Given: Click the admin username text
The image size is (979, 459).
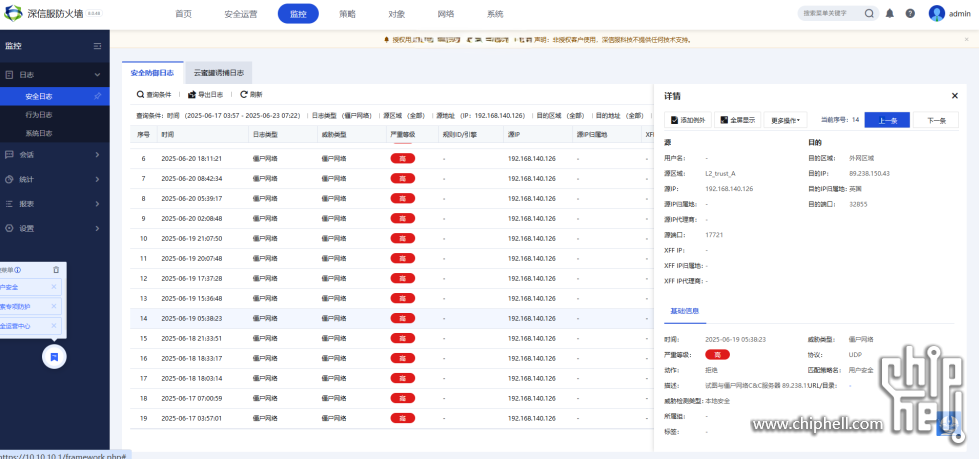Looking at the screenshot, I should 960,14.
